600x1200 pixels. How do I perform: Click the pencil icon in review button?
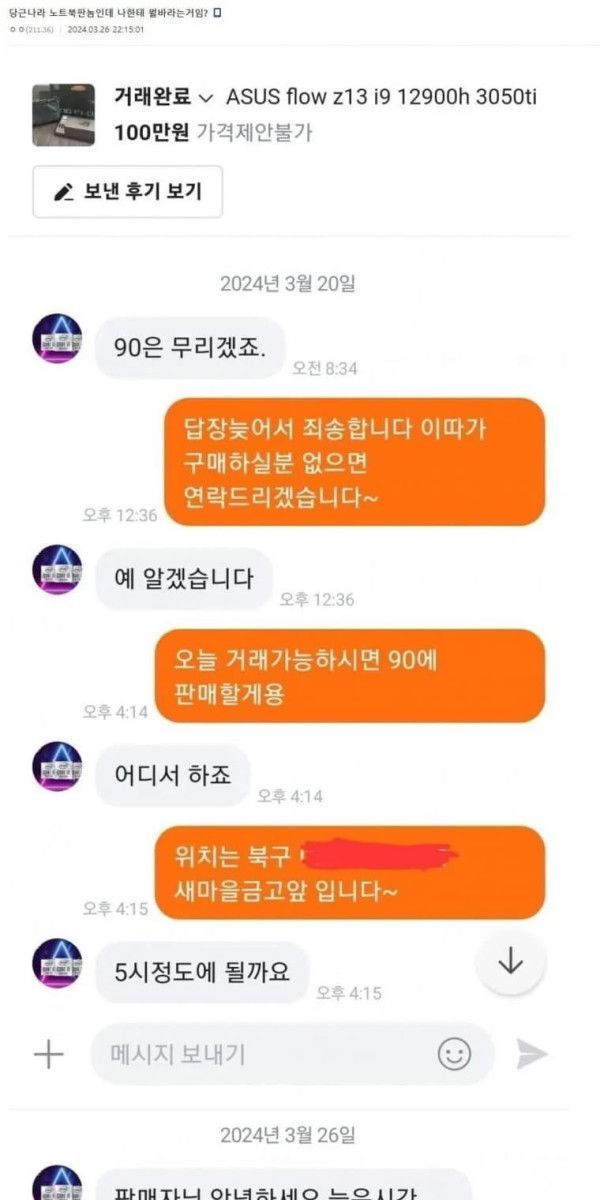(x=65, y=192)
